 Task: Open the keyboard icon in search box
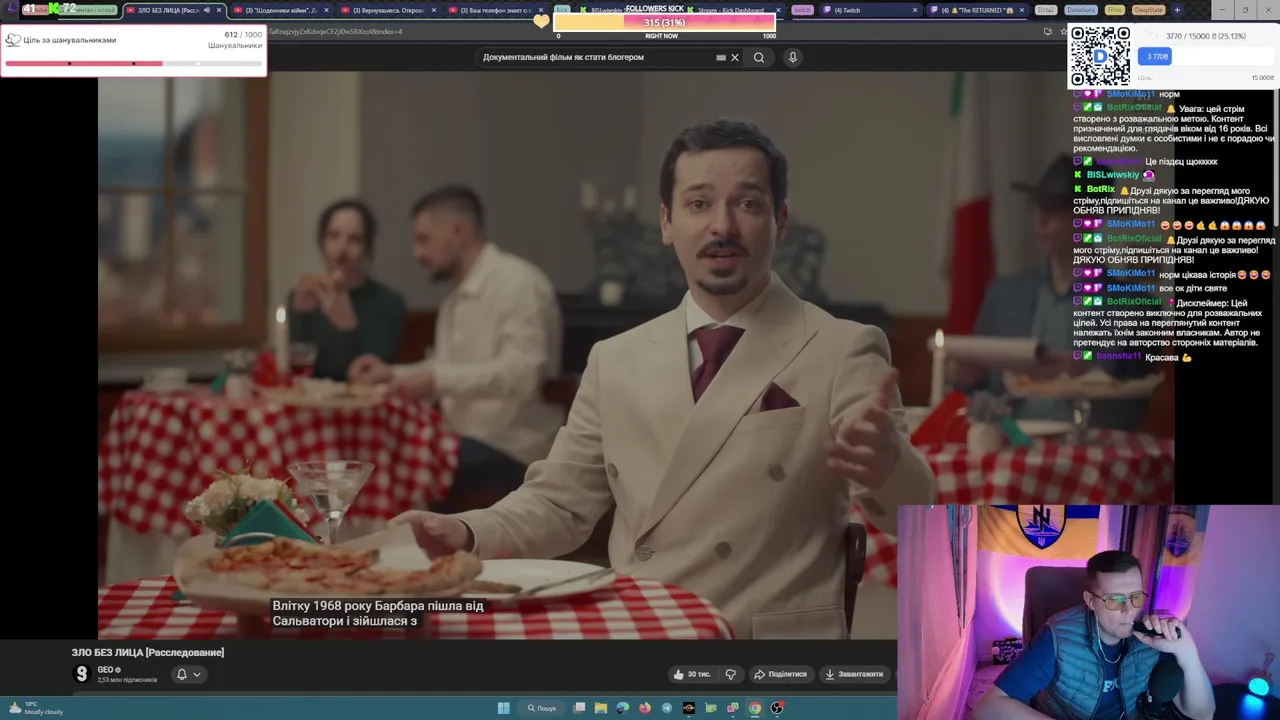(721, 57)
